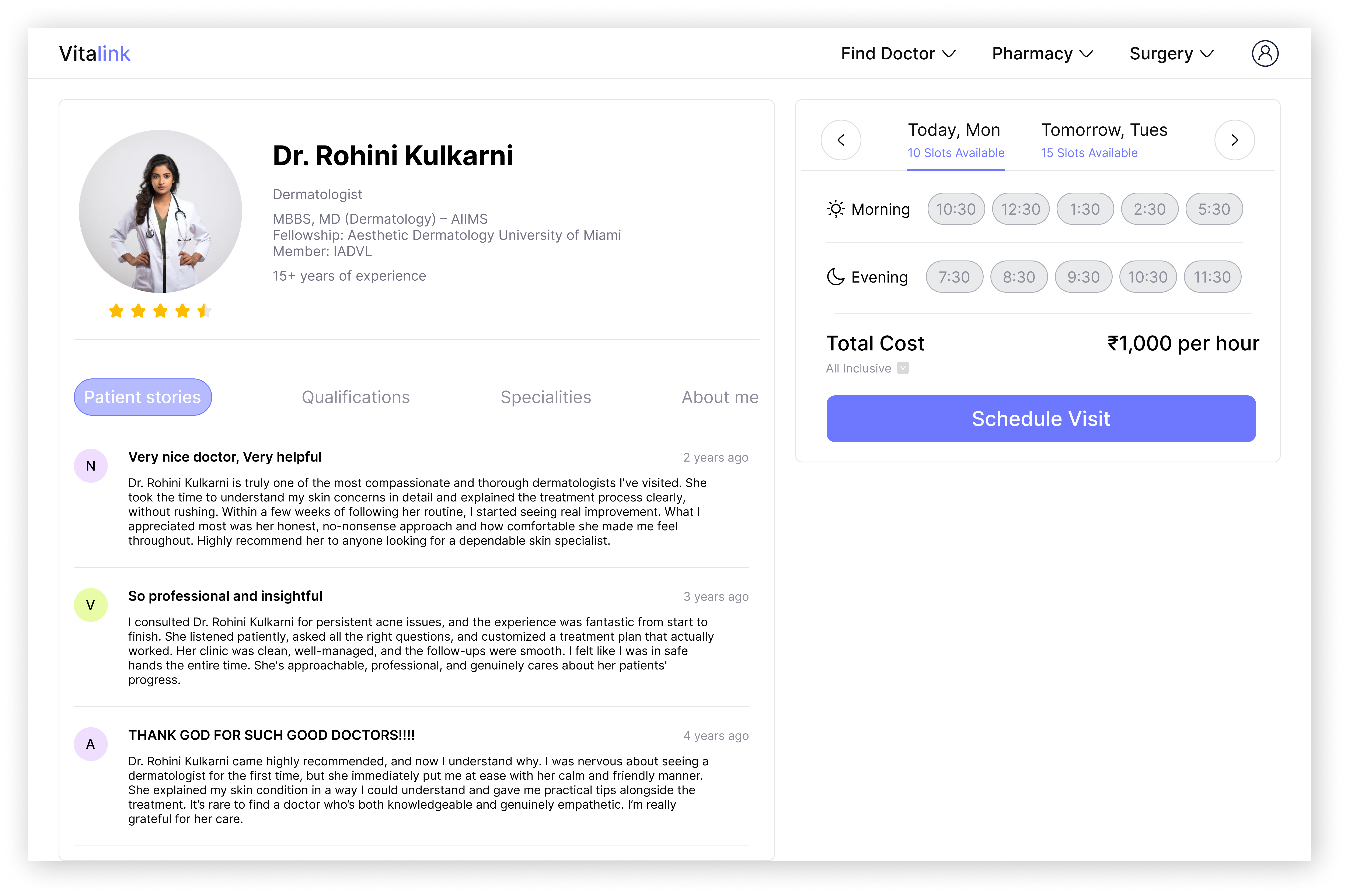Click the '15 Slots Available' label
Screen dimensions: 1346x896
pos(1089,153)
